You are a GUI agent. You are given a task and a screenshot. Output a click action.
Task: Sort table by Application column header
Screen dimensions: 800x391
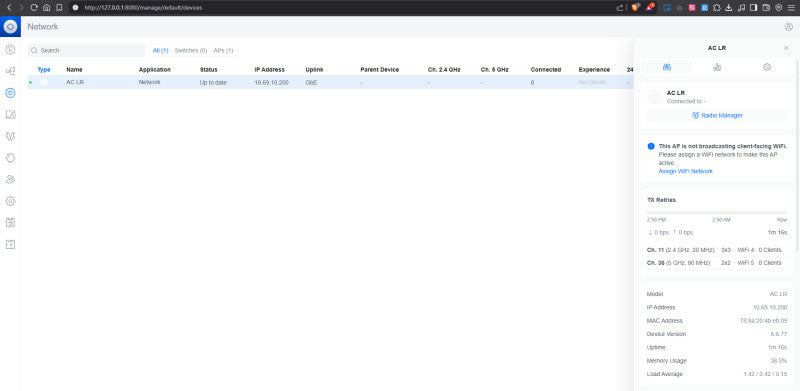tap(155, 69)
